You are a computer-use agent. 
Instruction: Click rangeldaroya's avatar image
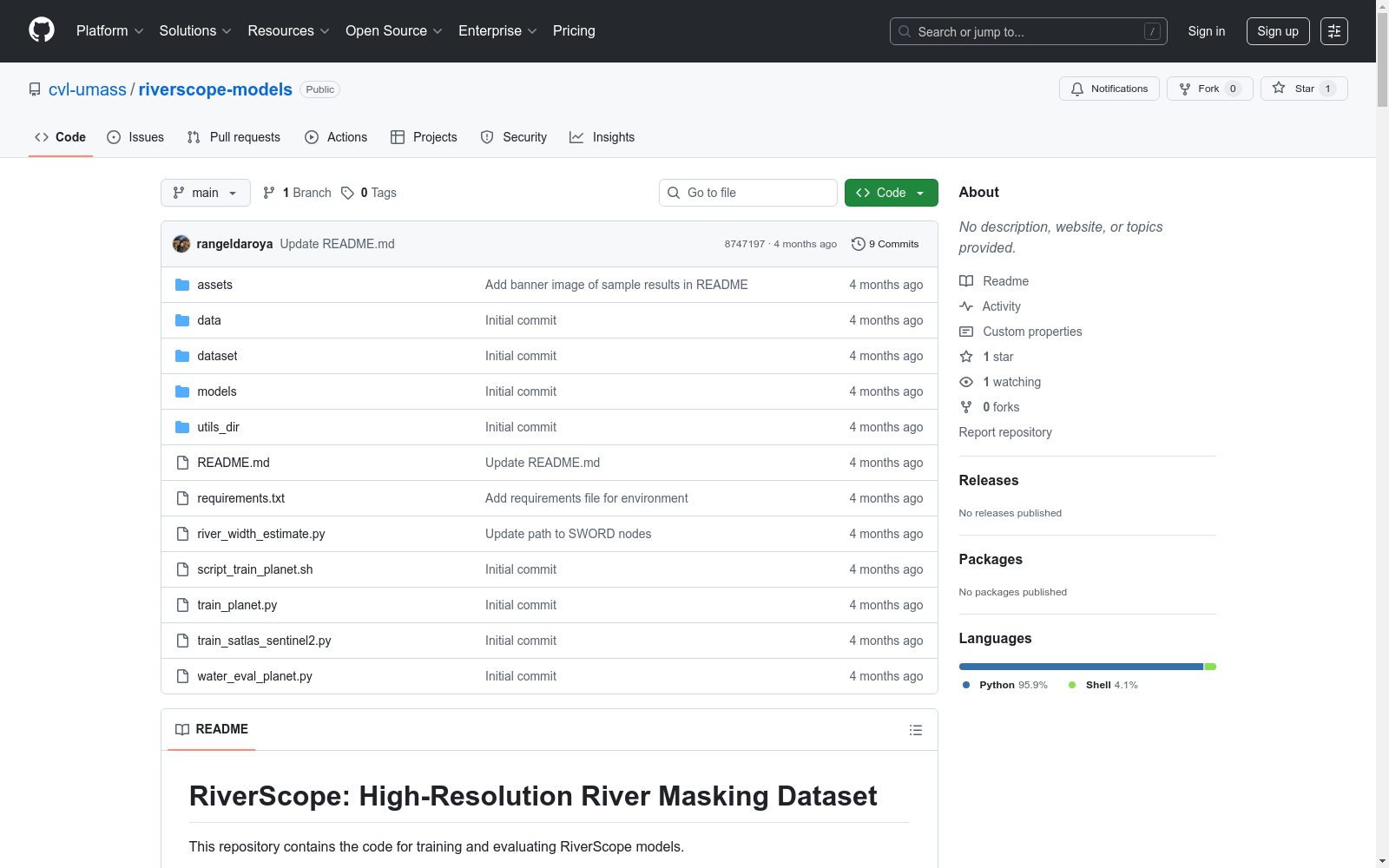181,244
